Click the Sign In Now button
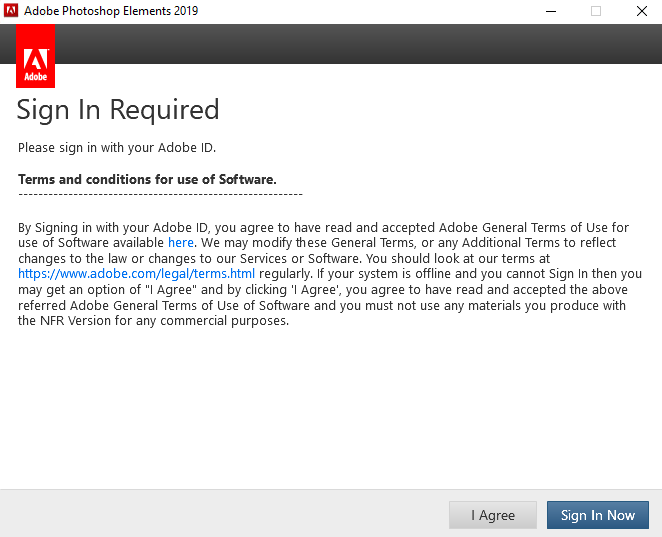The width and height of the screenshot is (662, 537). (x=597, y=515)
